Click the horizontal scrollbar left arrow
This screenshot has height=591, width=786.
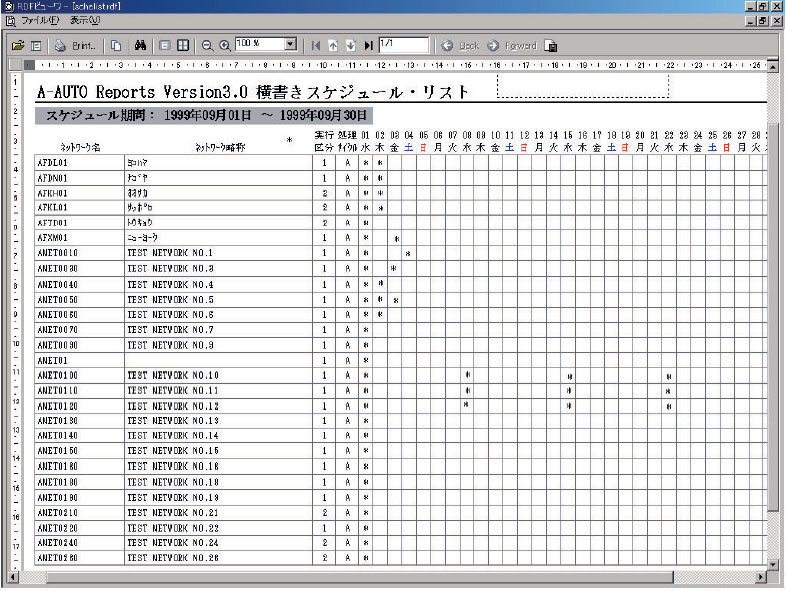(14, 576)
